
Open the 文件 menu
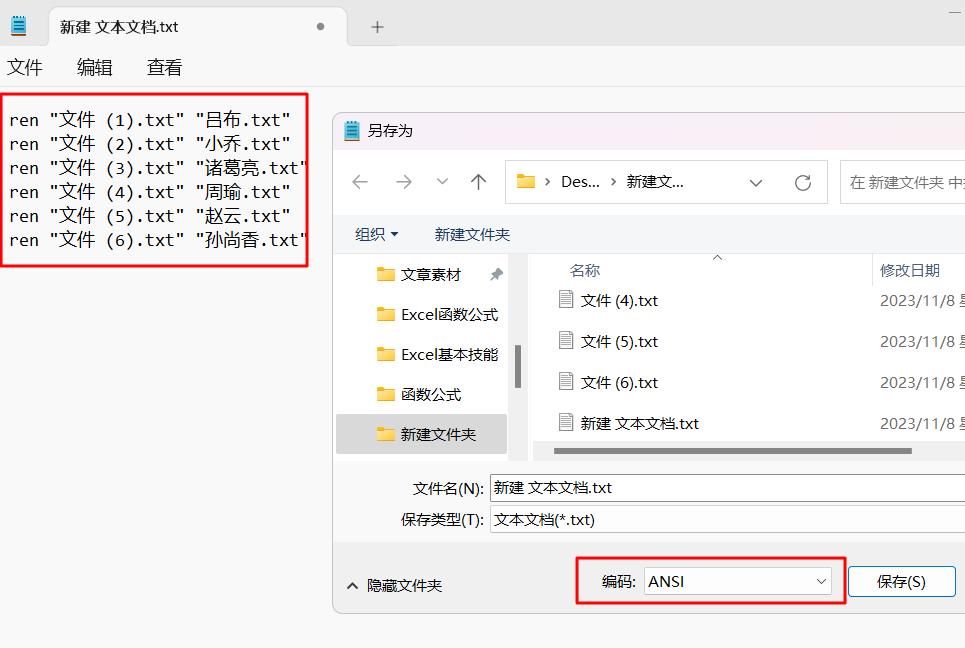click(x=25, y=67)
